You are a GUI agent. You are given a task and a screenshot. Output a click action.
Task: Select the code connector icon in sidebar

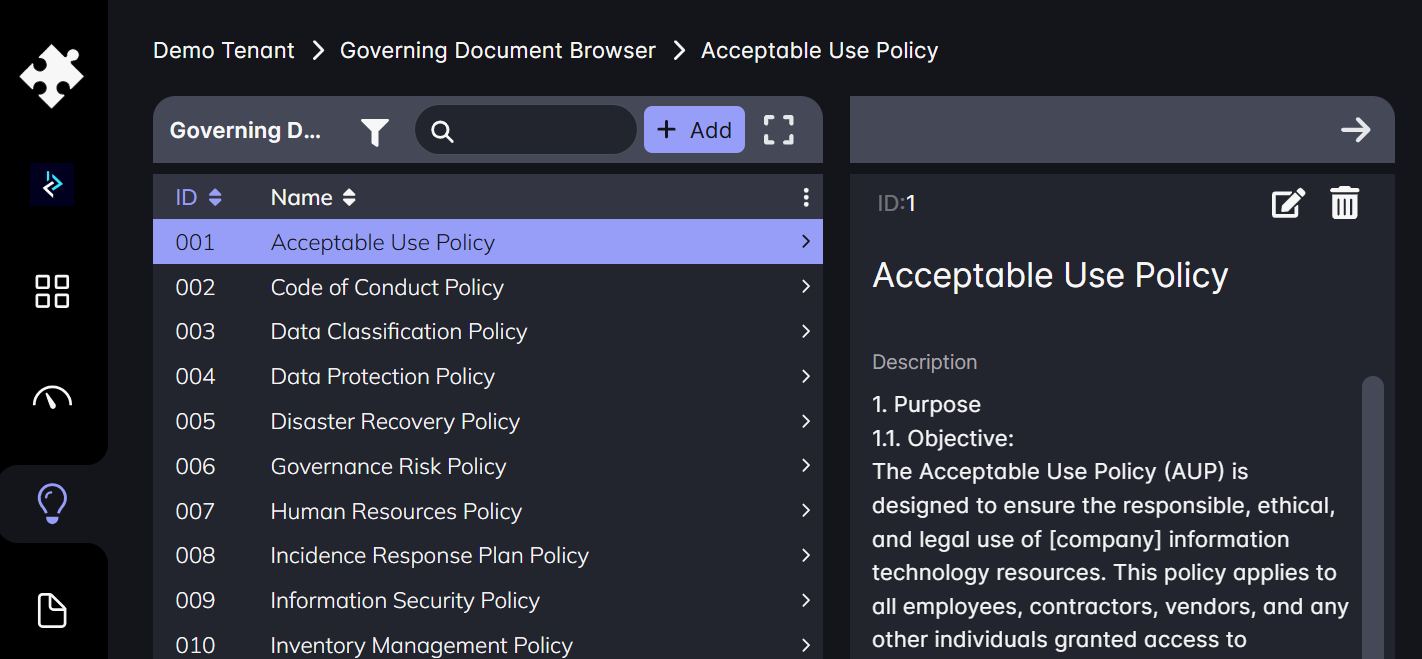(x=52, y=184)
